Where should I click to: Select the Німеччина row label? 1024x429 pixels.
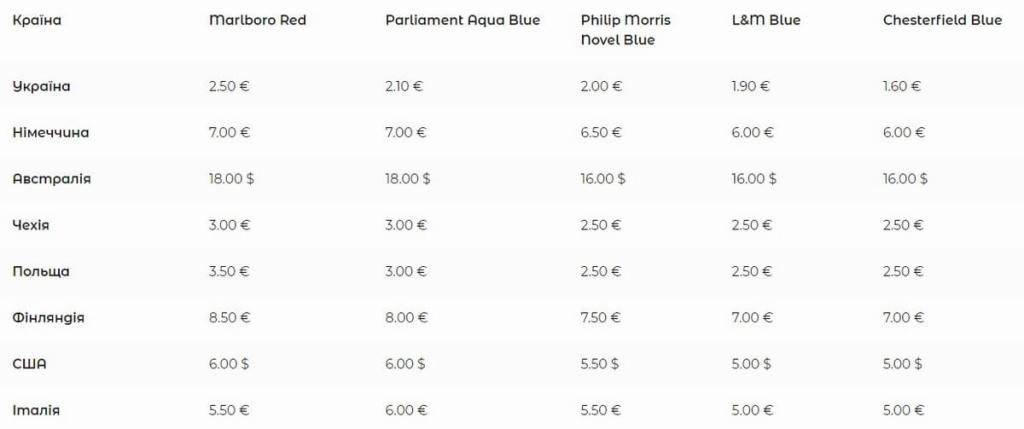coord(51,133)
